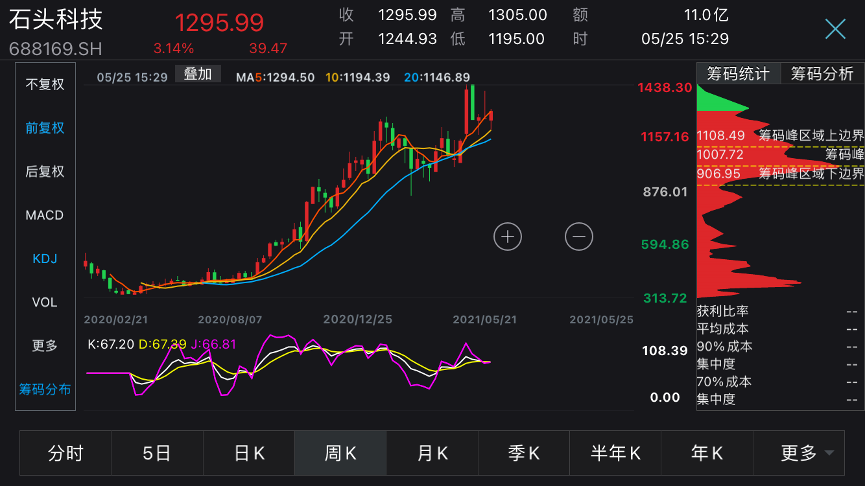Image resolution: width=866 pixels, height=487 pixels.
Task: Zoom in chart with plus icon
Action: (508, 236)
